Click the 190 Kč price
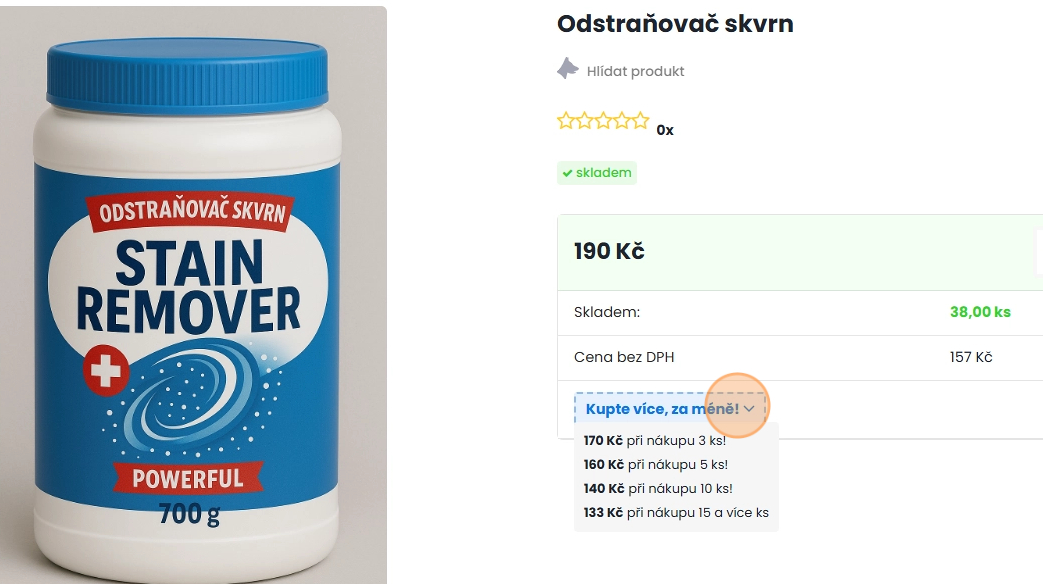Screen dimensions: 1043x584 [x=609, y=251]
